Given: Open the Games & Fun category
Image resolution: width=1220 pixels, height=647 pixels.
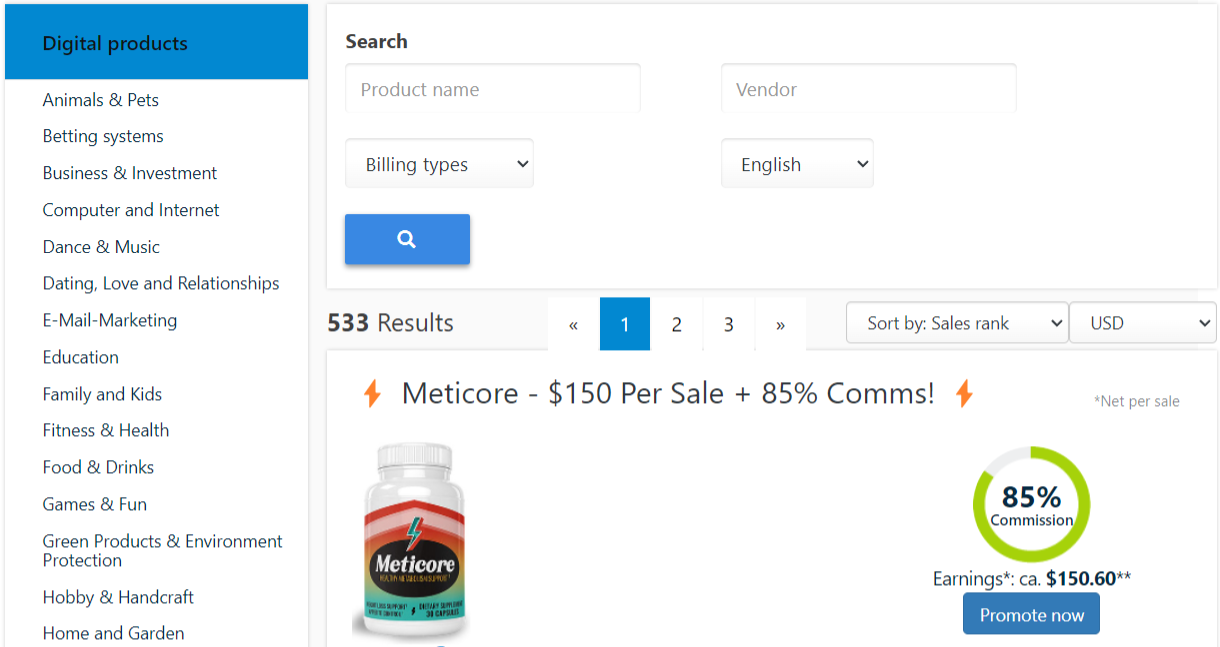Looking at the screenshot, I should click(x=95, y=504).
